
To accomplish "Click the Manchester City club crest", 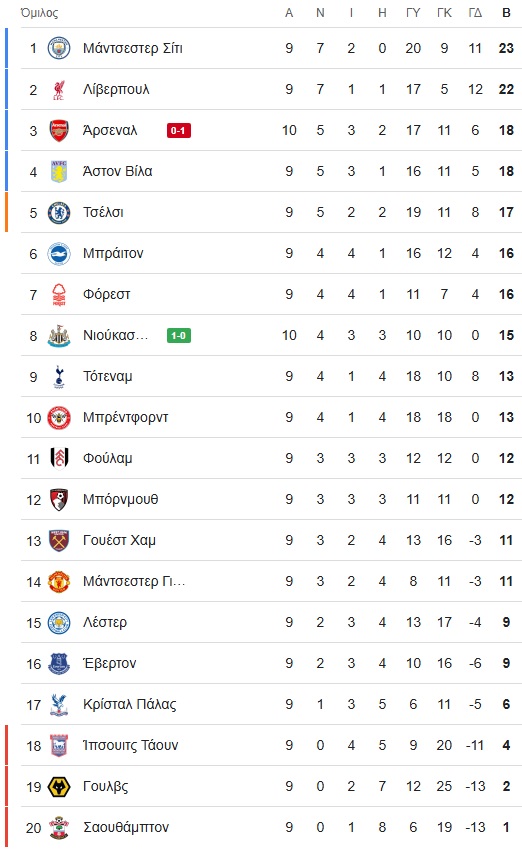I will pos(59,48).
